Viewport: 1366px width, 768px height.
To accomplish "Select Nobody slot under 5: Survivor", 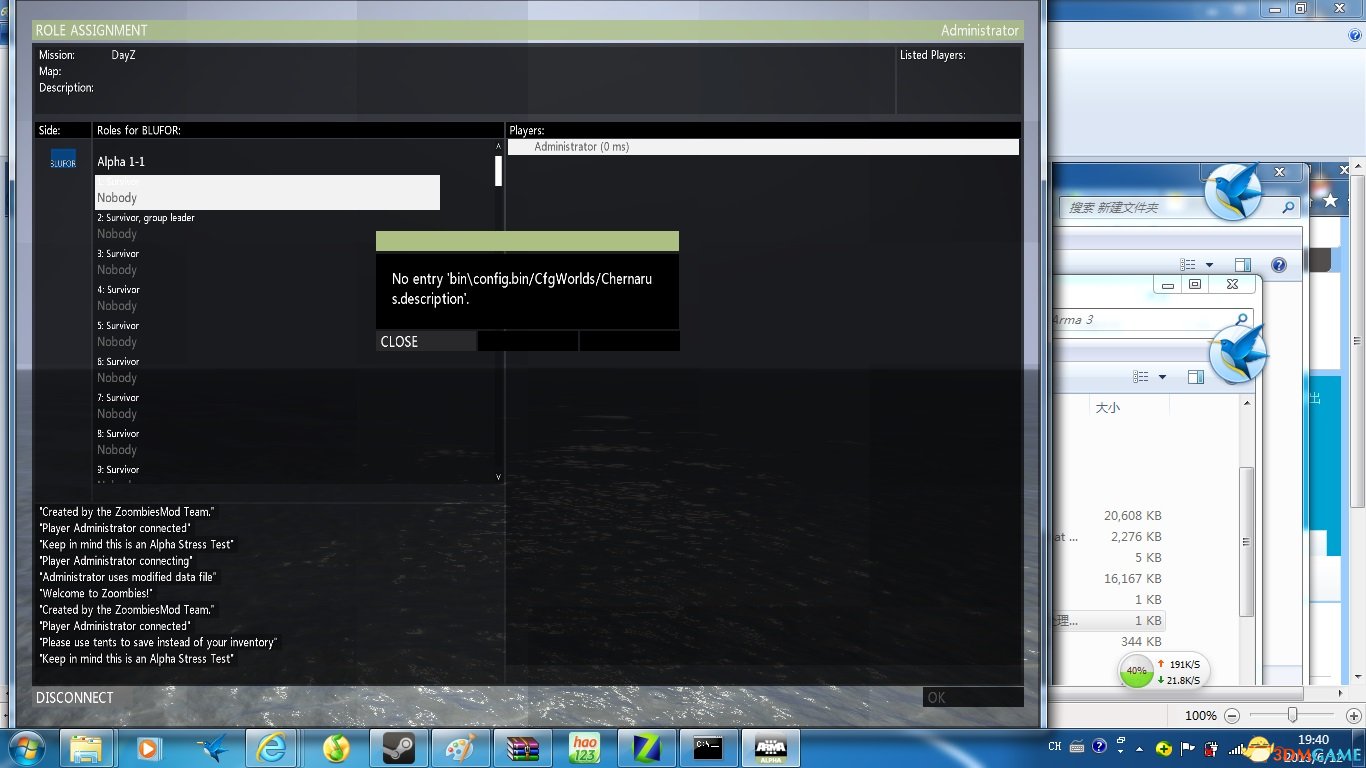I will point(117,342).
